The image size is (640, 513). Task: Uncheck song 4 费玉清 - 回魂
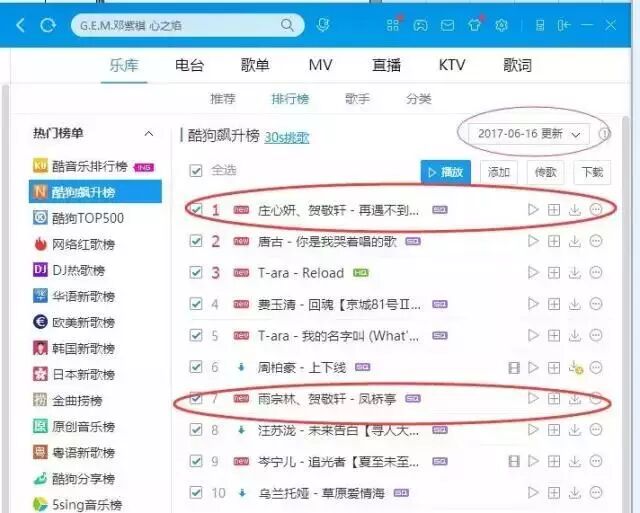[x=196, y=304]
